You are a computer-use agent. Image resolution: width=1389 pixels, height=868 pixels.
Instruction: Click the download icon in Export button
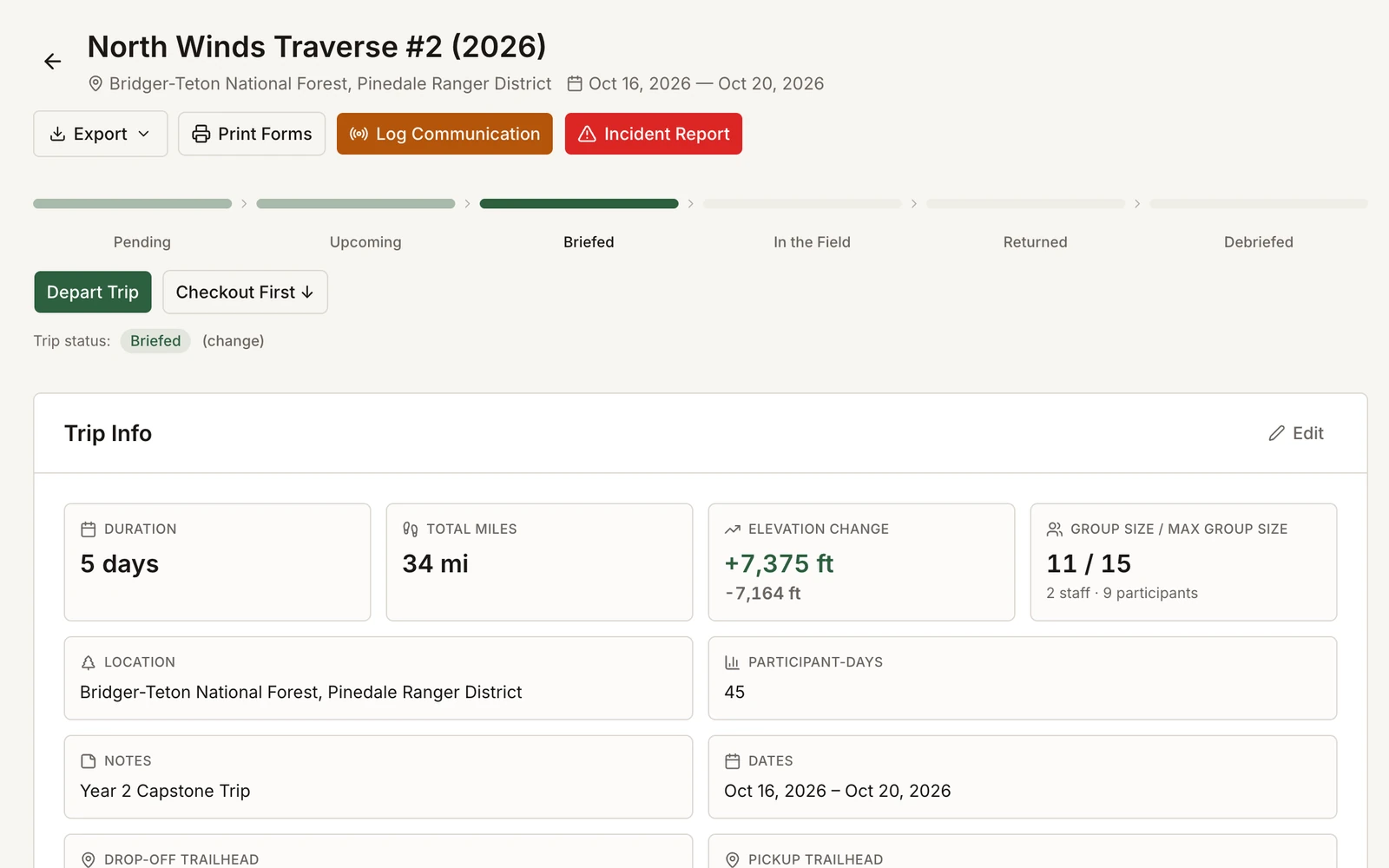coord(57,134)
